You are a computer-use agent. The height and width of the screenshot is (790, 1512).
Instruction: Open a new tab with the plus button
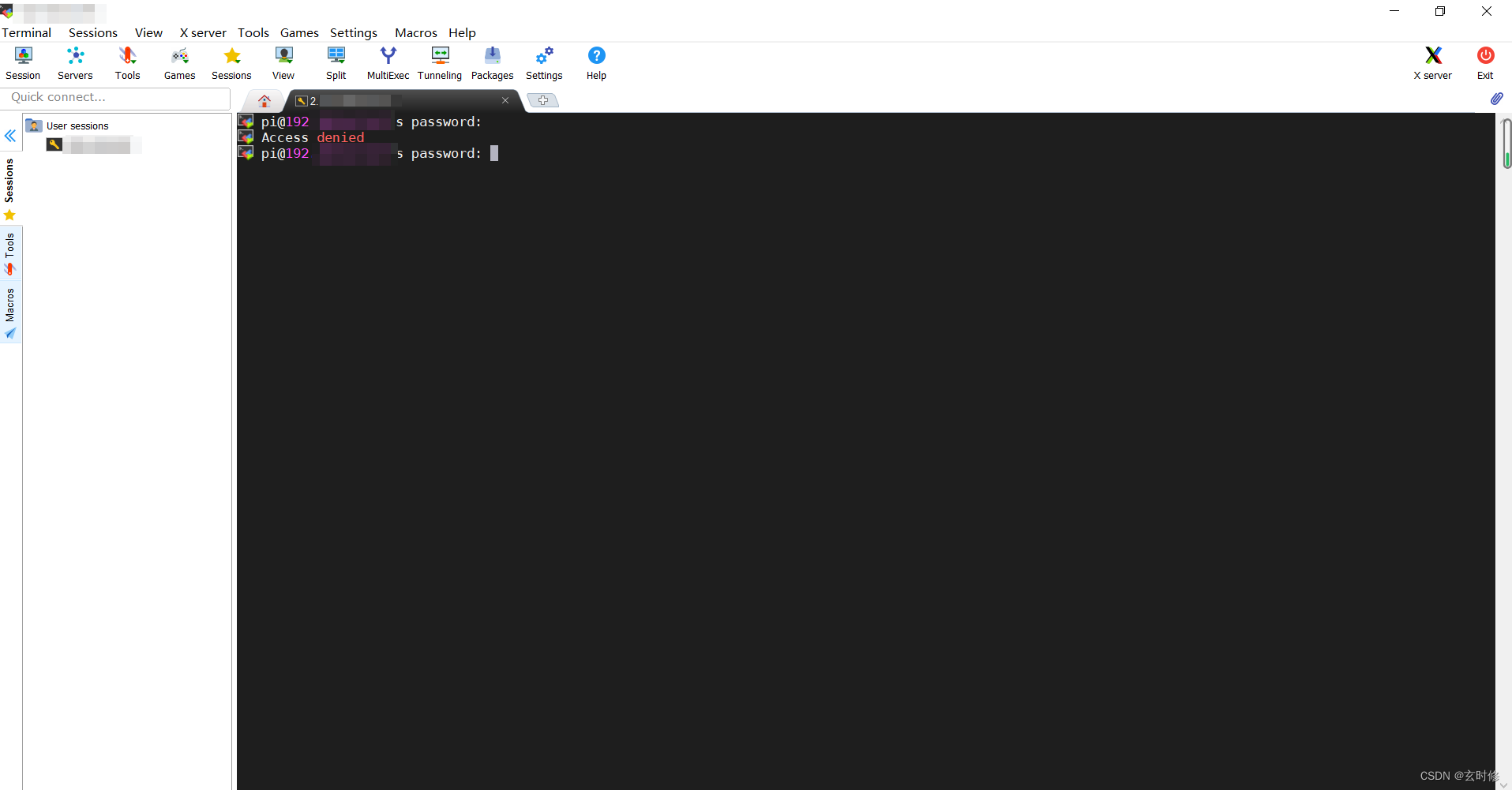coord(542,100)
